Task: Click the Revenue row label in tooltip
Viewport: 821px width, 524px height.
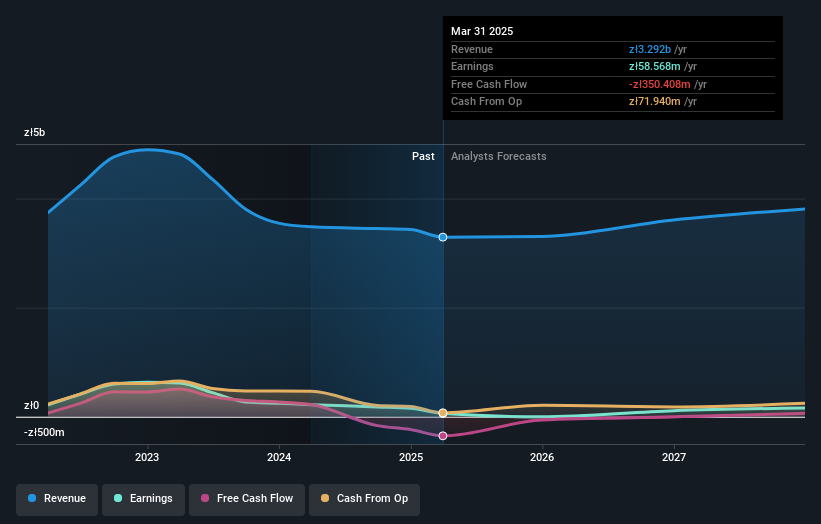Action: tap(472, 49)
